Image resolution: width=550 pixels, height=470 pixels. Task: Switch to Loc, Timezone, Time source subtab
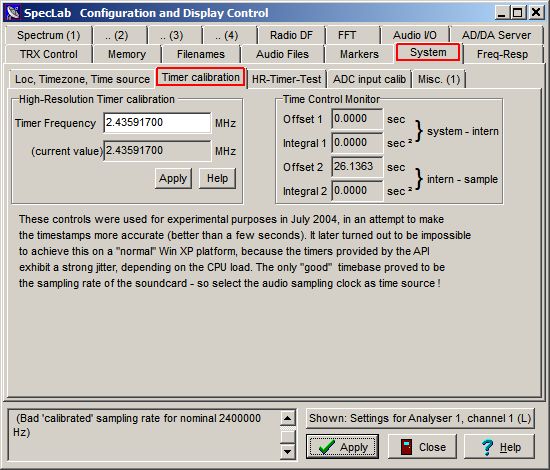point(82,79)
